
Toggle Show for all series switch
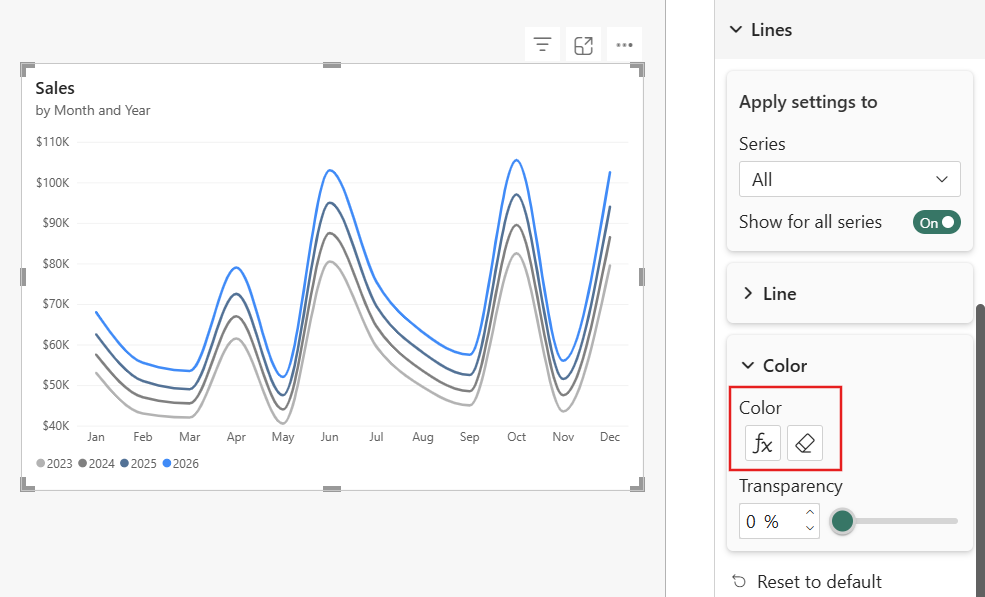pyautogui.click(x=937, y=222)
